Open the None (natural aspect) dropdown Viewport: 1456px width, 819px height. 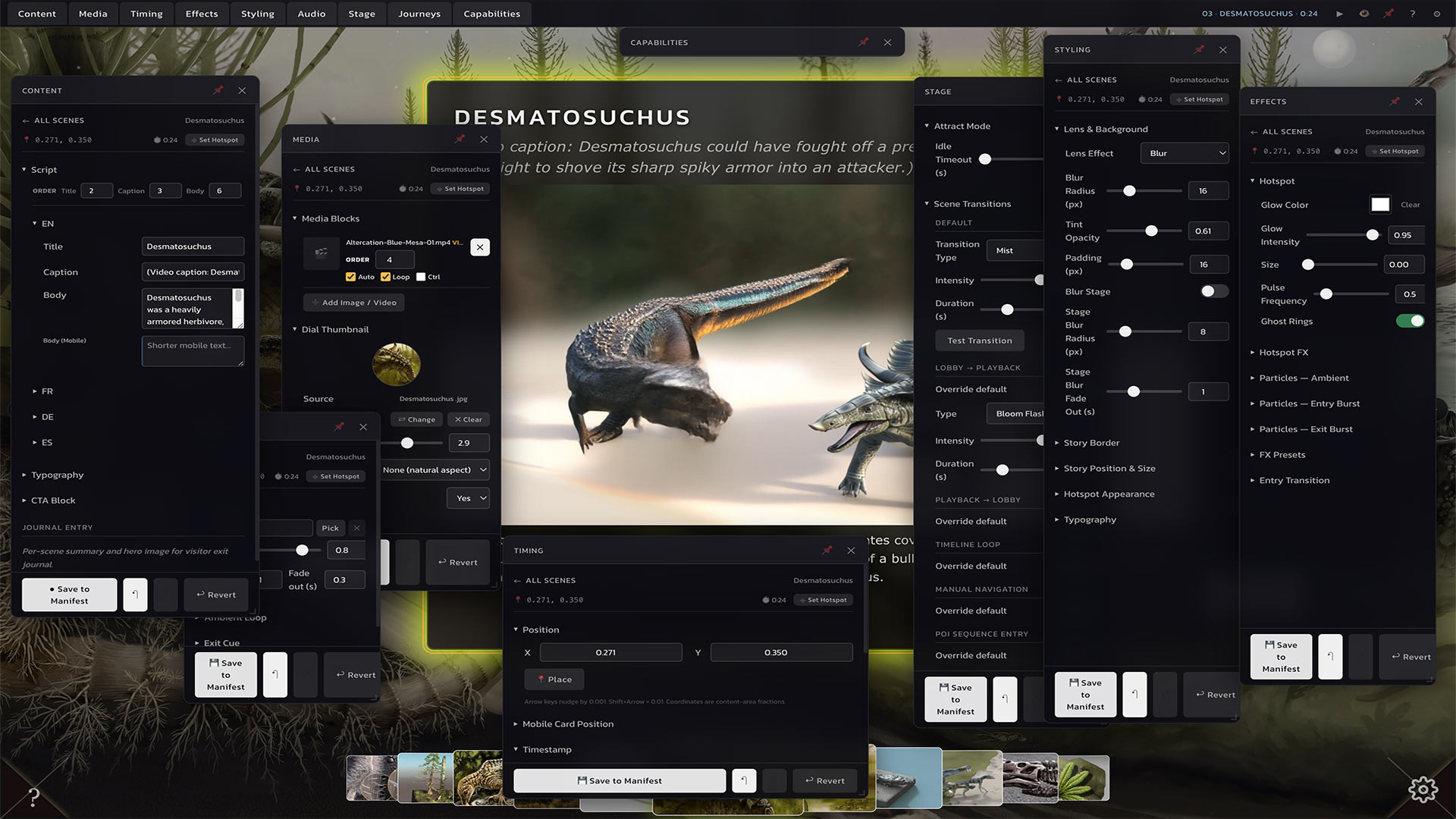434,470
